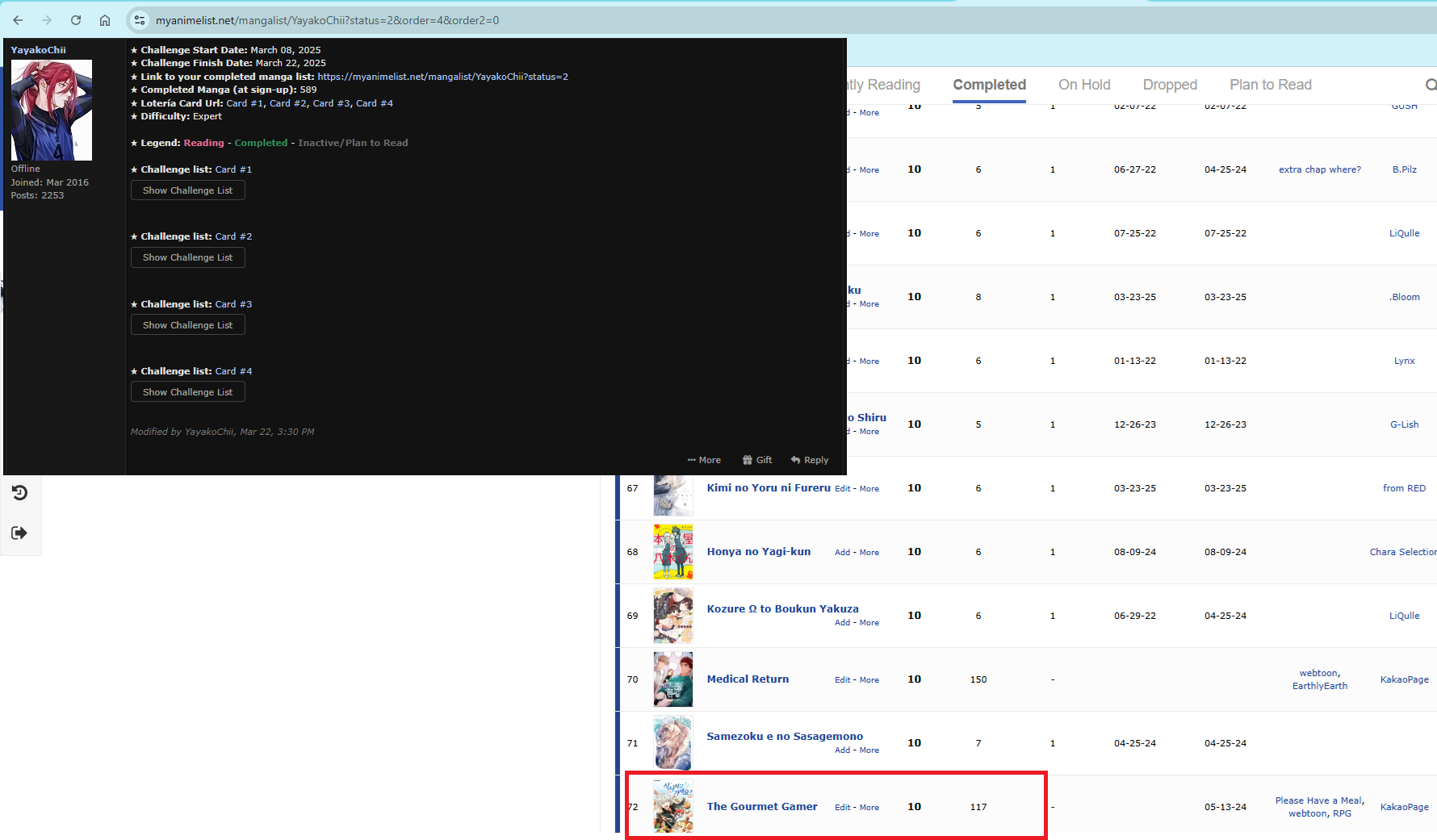Expand More for Medical Return
1437x840 pixels.
869,680
